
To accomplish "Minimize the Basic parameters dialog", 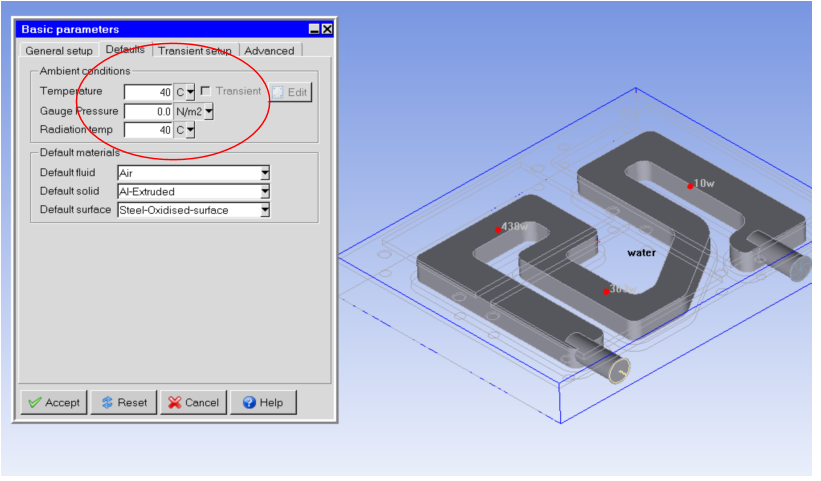I will [314, 29].
